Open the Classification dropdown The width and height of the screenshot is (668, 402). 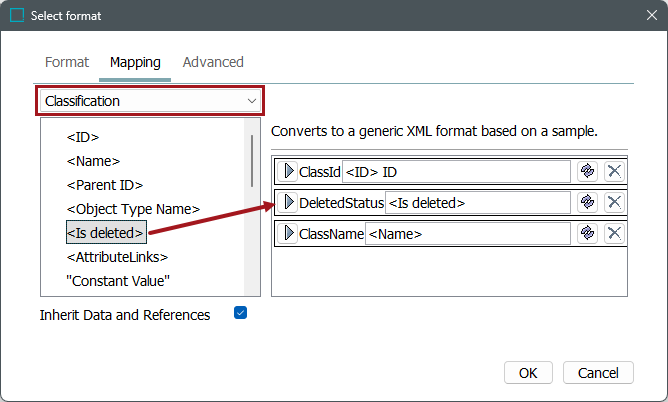150,101
